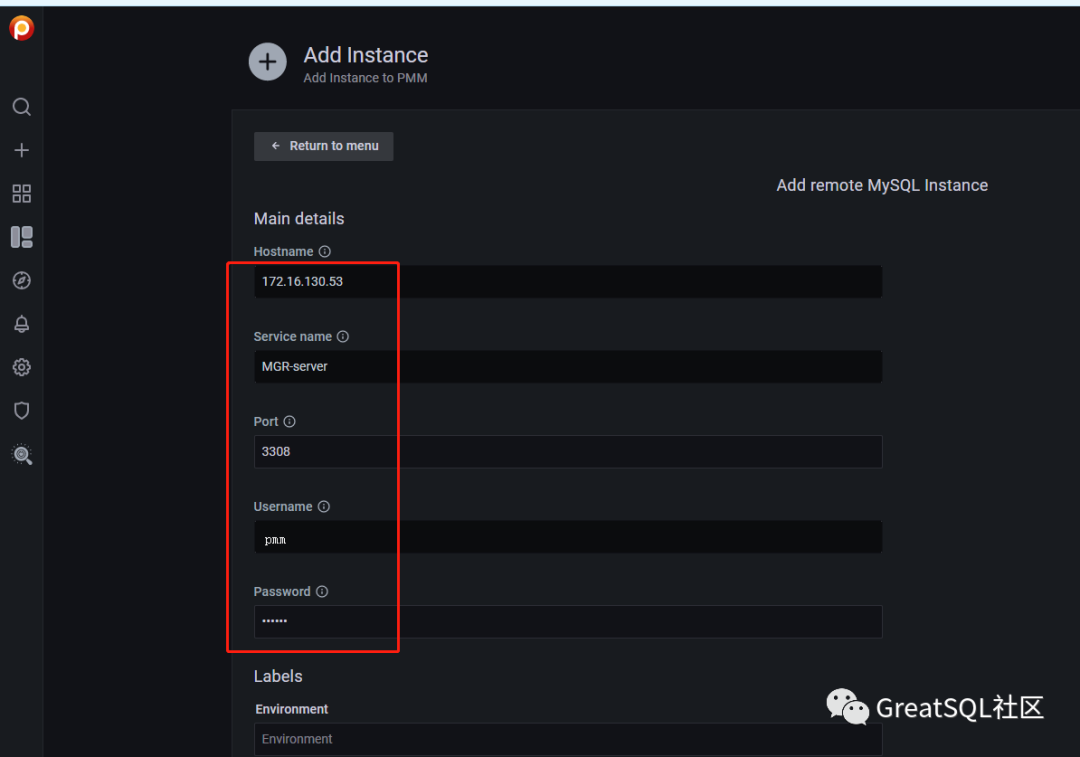Show the Password info icon

click(322, 592)
